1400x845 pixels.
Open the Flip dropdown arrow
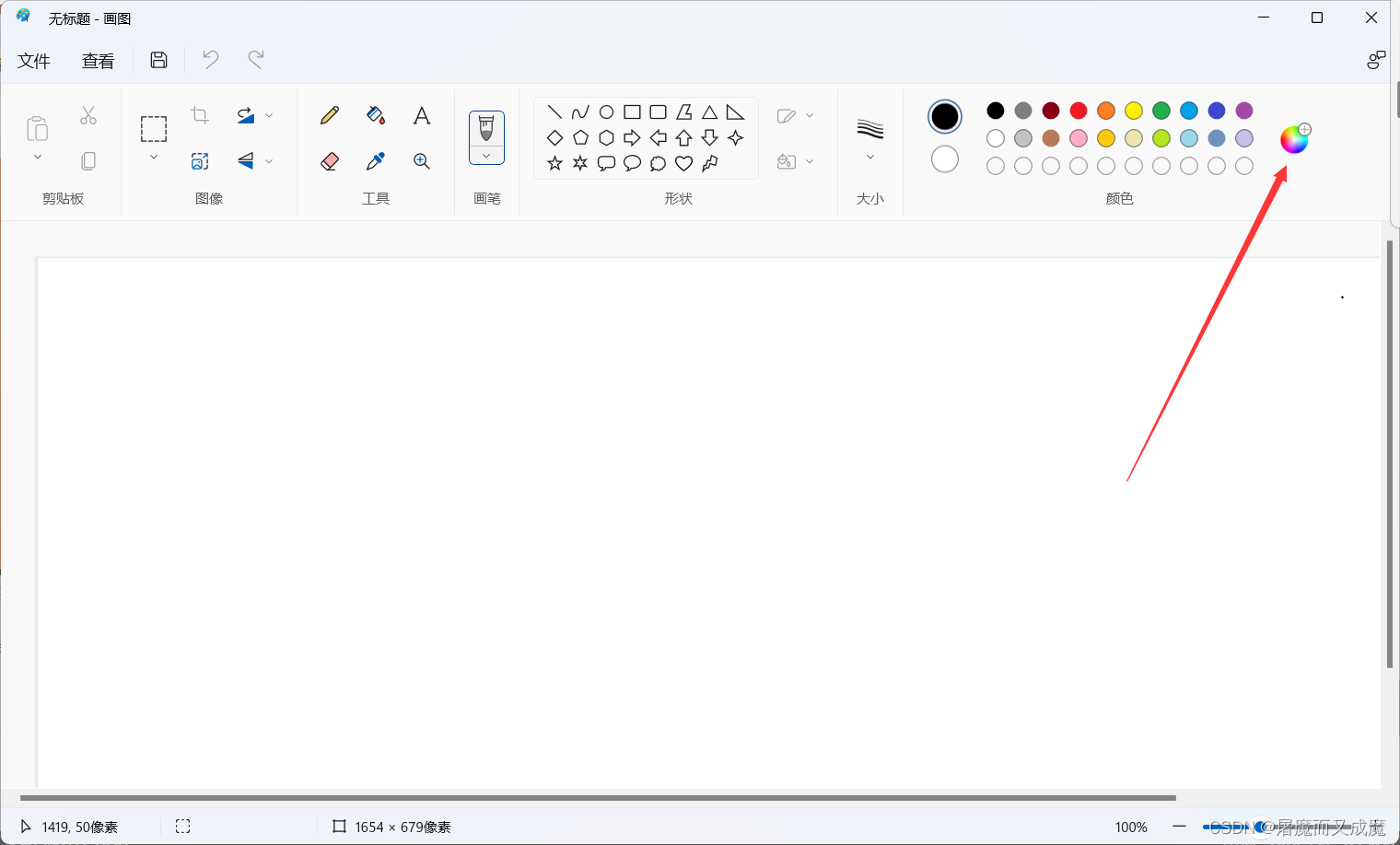tap(269, 161)
